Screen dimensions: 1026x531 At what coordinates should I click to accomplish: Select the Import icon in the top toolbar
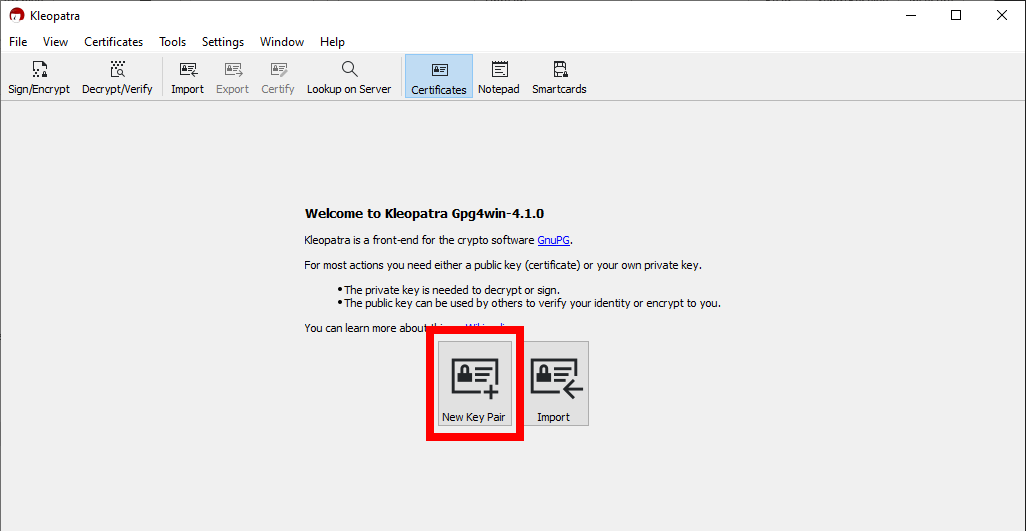187,77
